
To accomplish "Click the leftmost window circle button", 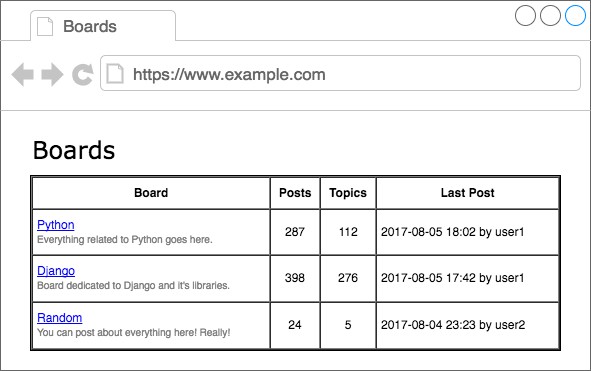I will click(x=525, y=15).
